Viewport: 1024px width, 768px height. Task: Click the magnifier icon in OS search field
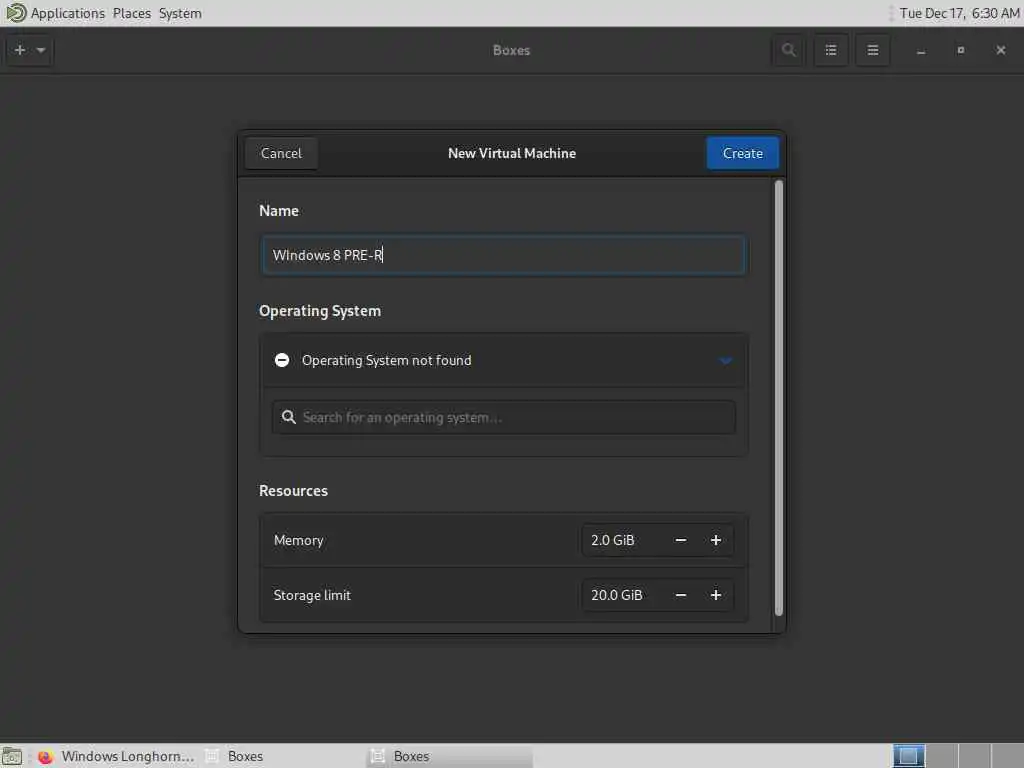pos(288,417)
